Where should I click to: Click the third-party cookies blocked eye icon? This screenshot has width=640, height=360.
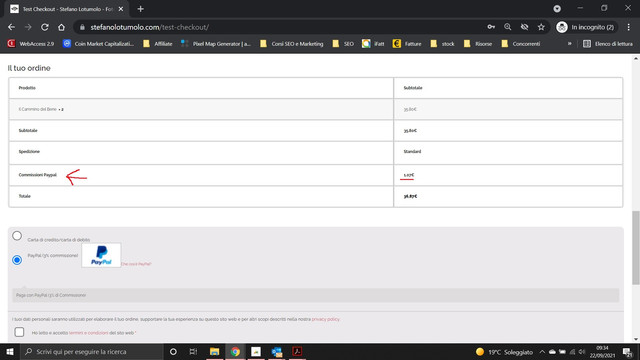pyautogui.click(x=524, y=27)
